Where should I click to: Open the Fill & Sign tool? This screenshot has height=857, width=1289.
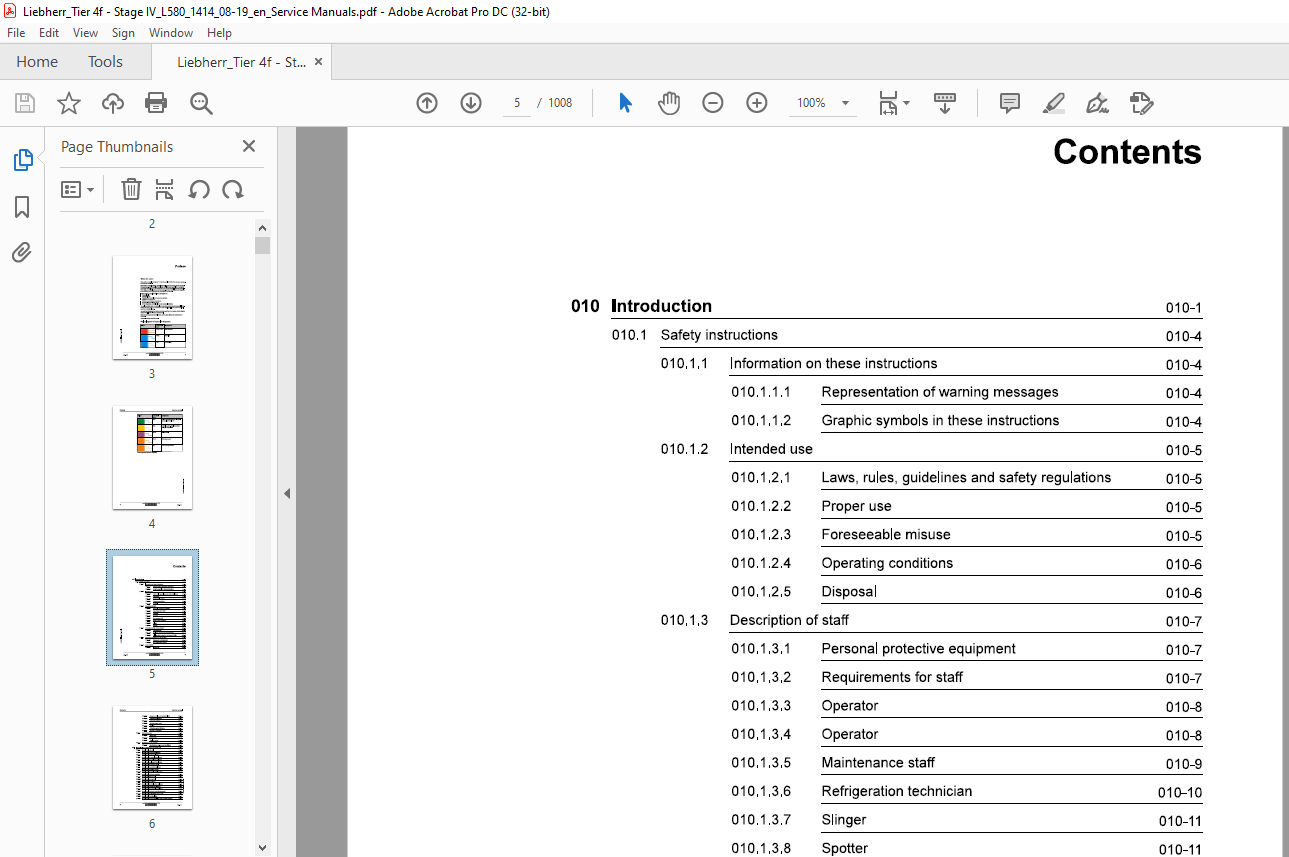coord(1097,103)
